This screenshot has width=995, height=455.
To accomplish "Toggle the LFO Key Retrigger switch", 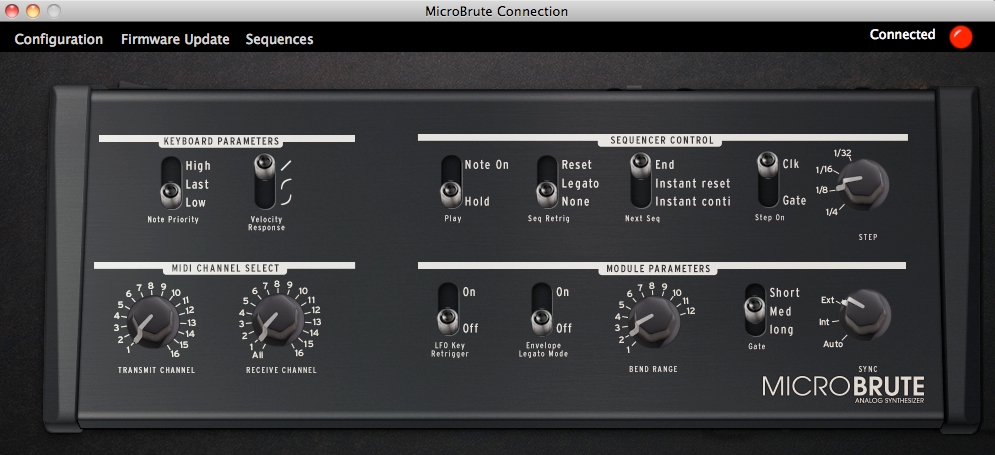I will [x=448, y=308].
